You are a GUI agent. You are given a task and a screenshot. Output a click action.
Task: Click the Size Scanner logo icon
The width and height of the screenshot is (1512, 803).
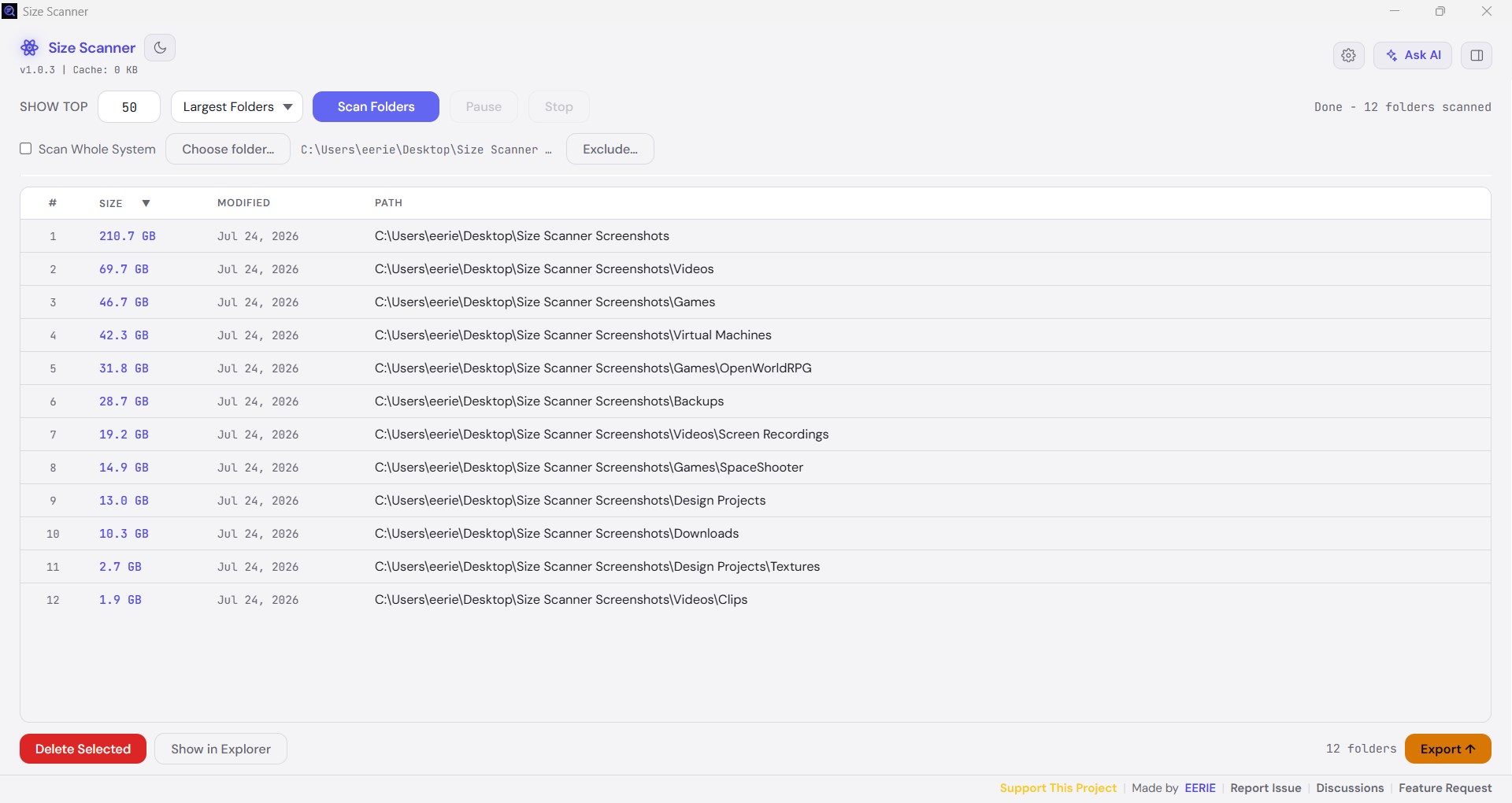pyautogui.click(x=30, y=48)
